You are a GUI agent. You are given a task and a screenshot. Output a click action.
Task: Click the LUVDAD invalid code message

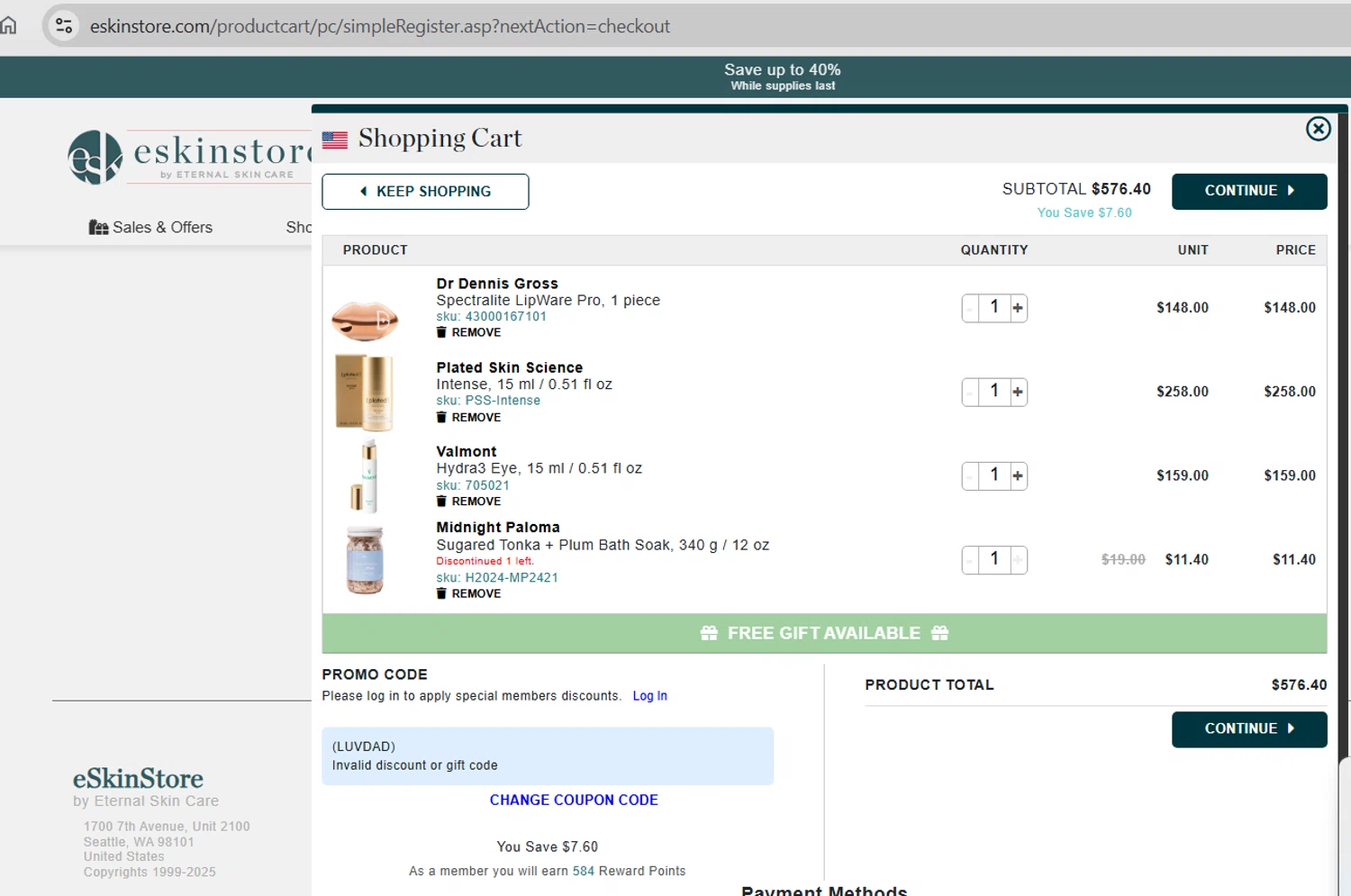pyautogui.click(x=548, y=756)
